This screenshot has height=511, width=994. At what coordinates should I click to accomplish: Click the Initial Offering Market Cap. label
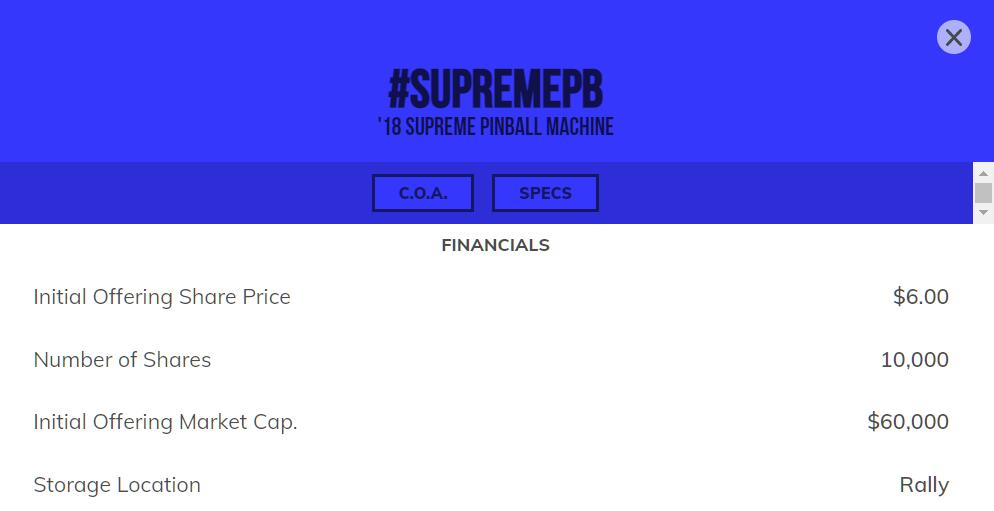click(x=165, y=422)
